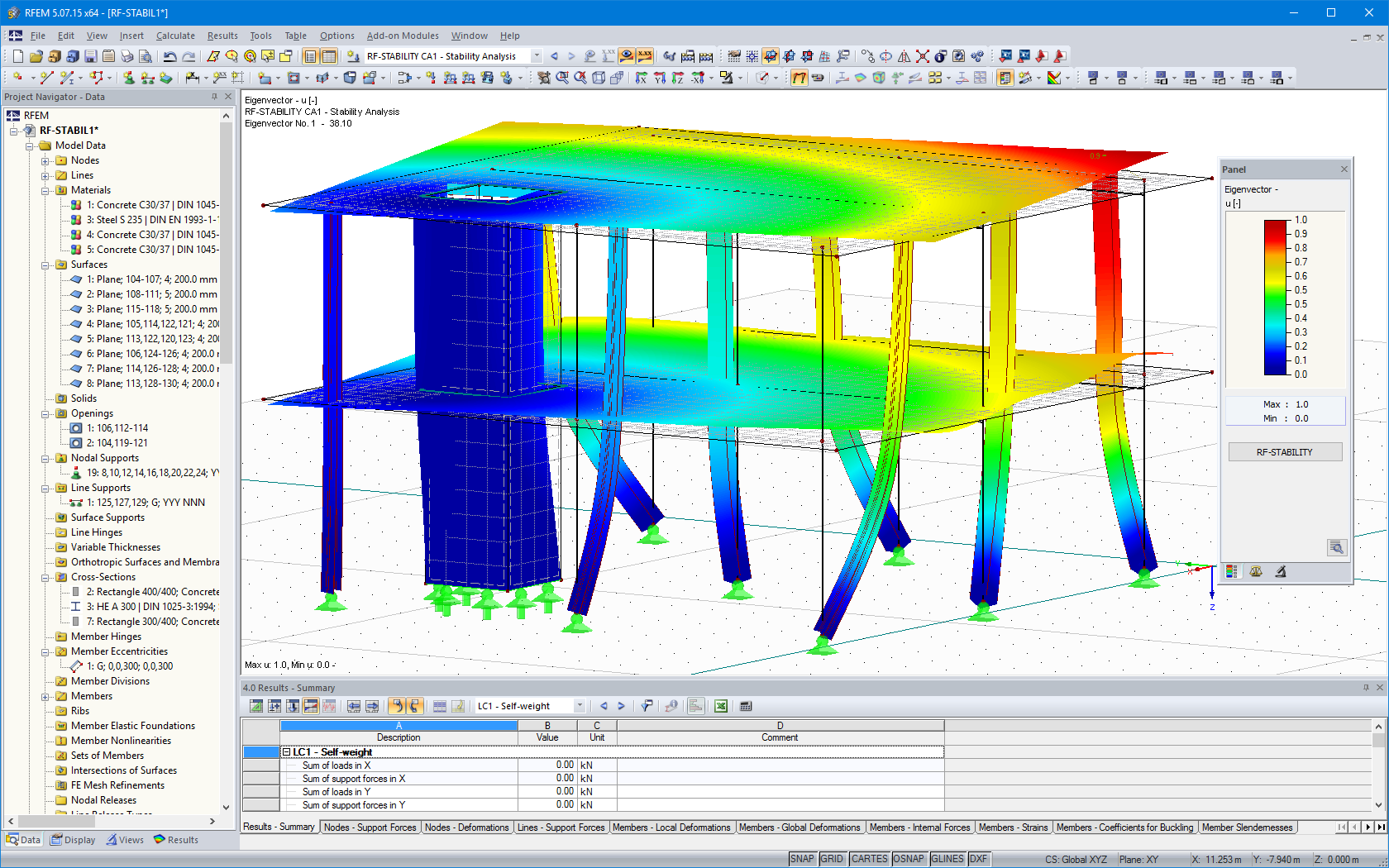Open the Table menu
The width and height of the screenshot is (1389, 868).
pyautogui.click(x=295, y=36)
